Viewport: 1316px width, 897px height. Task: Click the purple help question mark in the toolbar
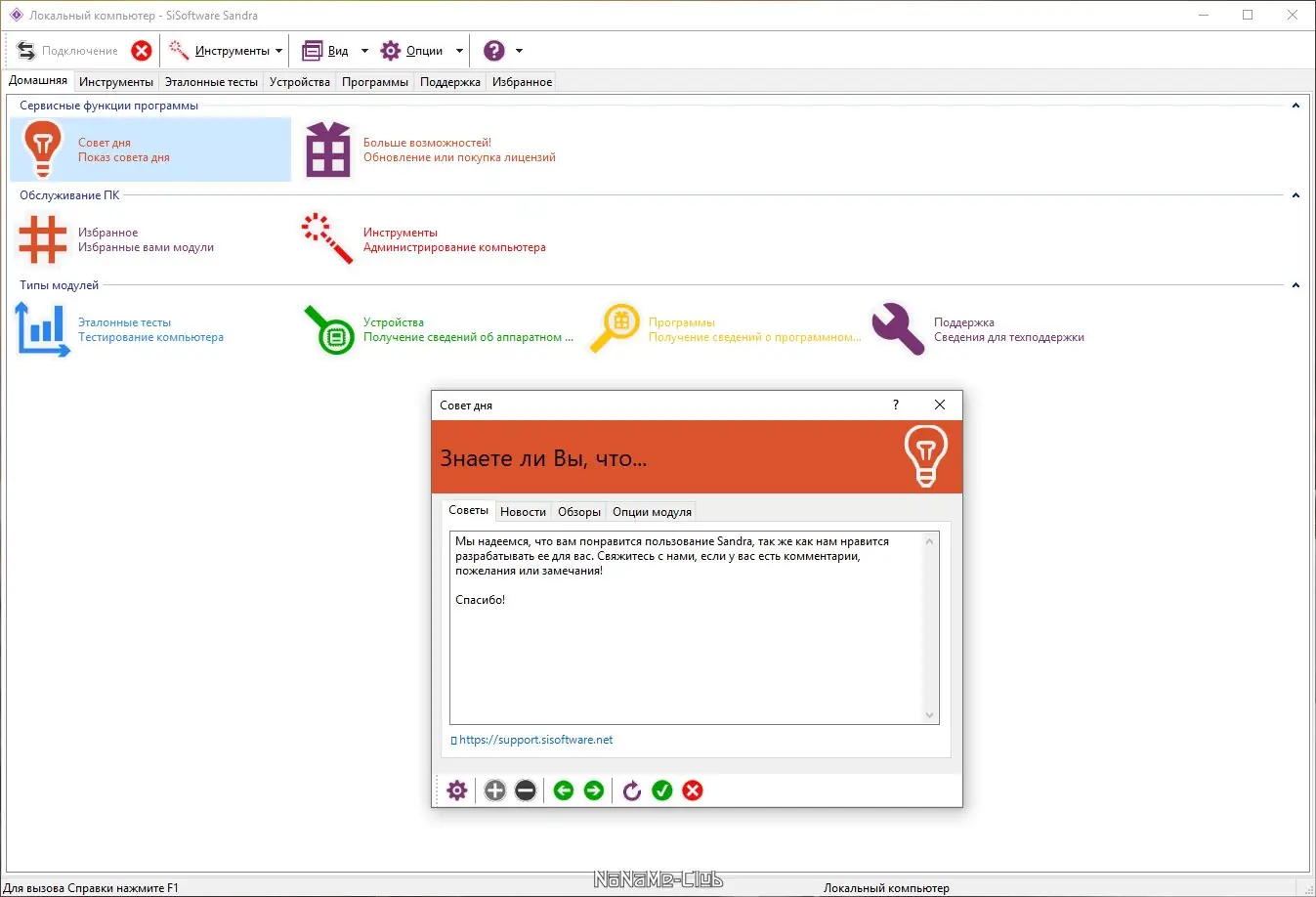(x=494, y=51)
